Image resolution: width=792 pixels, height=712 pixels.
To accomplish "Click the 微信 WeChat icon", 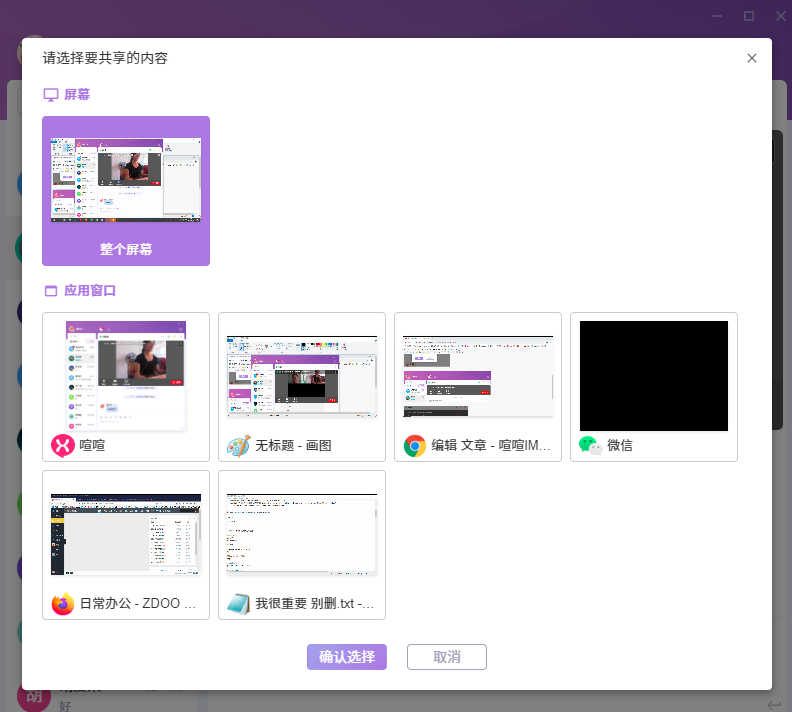I will (591, 445).
